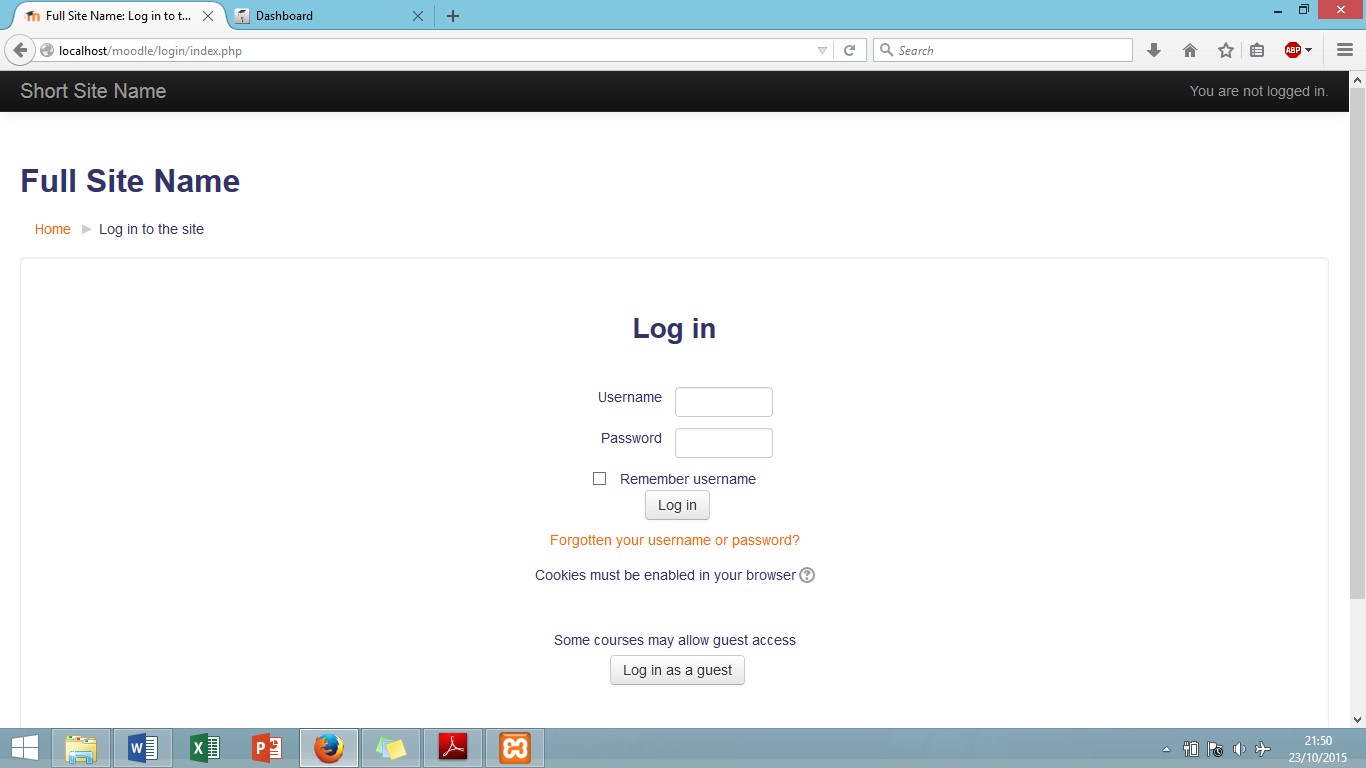Click the battery power tray icon
This screenshot has width=1366, height=768.
[1191, 749]
